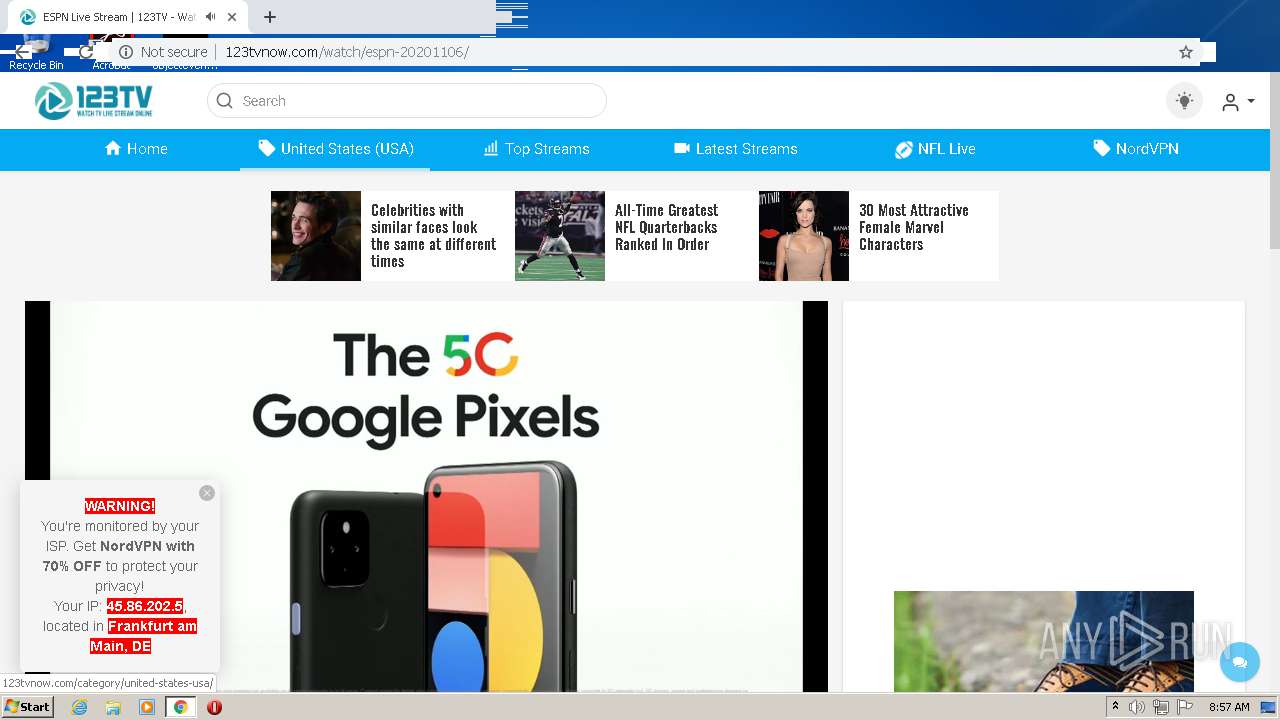Click the 8:57 AM clock

click(1229, 707)
